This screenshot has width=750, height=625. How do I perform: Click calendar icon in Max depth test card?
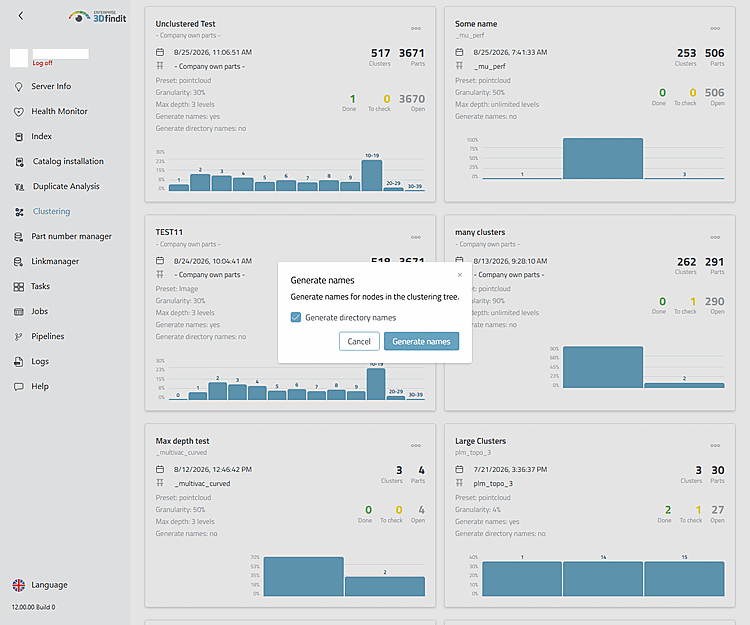pos(160,469)
